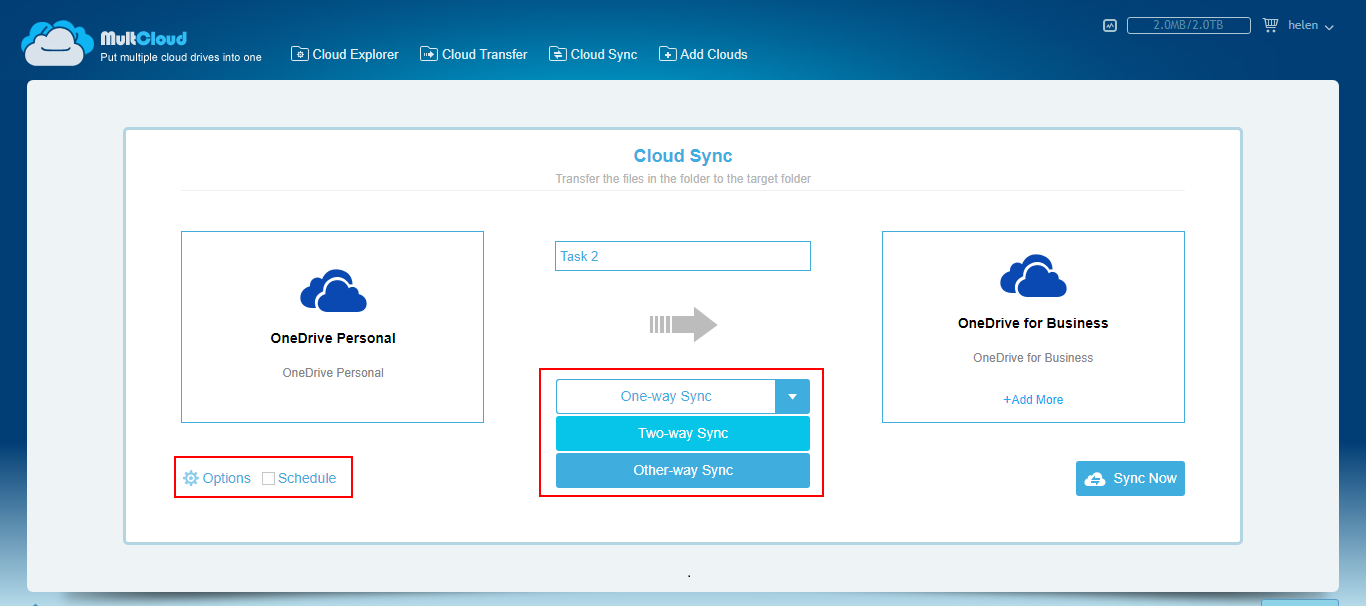This screenshot has width=1366, height=606.
Task: Click the 'Put multiple cloud drives into one' tagline
Action: tap(181, 57)
